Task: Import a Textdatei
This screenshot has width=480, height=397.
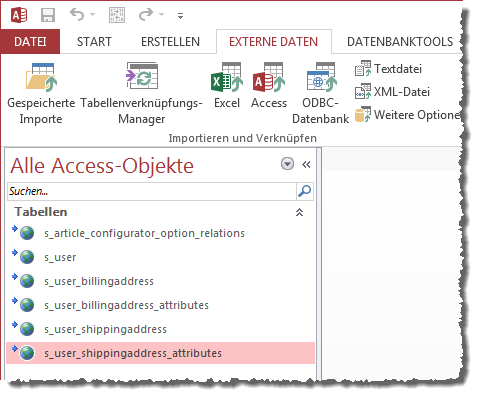Action: [x=388, y=69]
